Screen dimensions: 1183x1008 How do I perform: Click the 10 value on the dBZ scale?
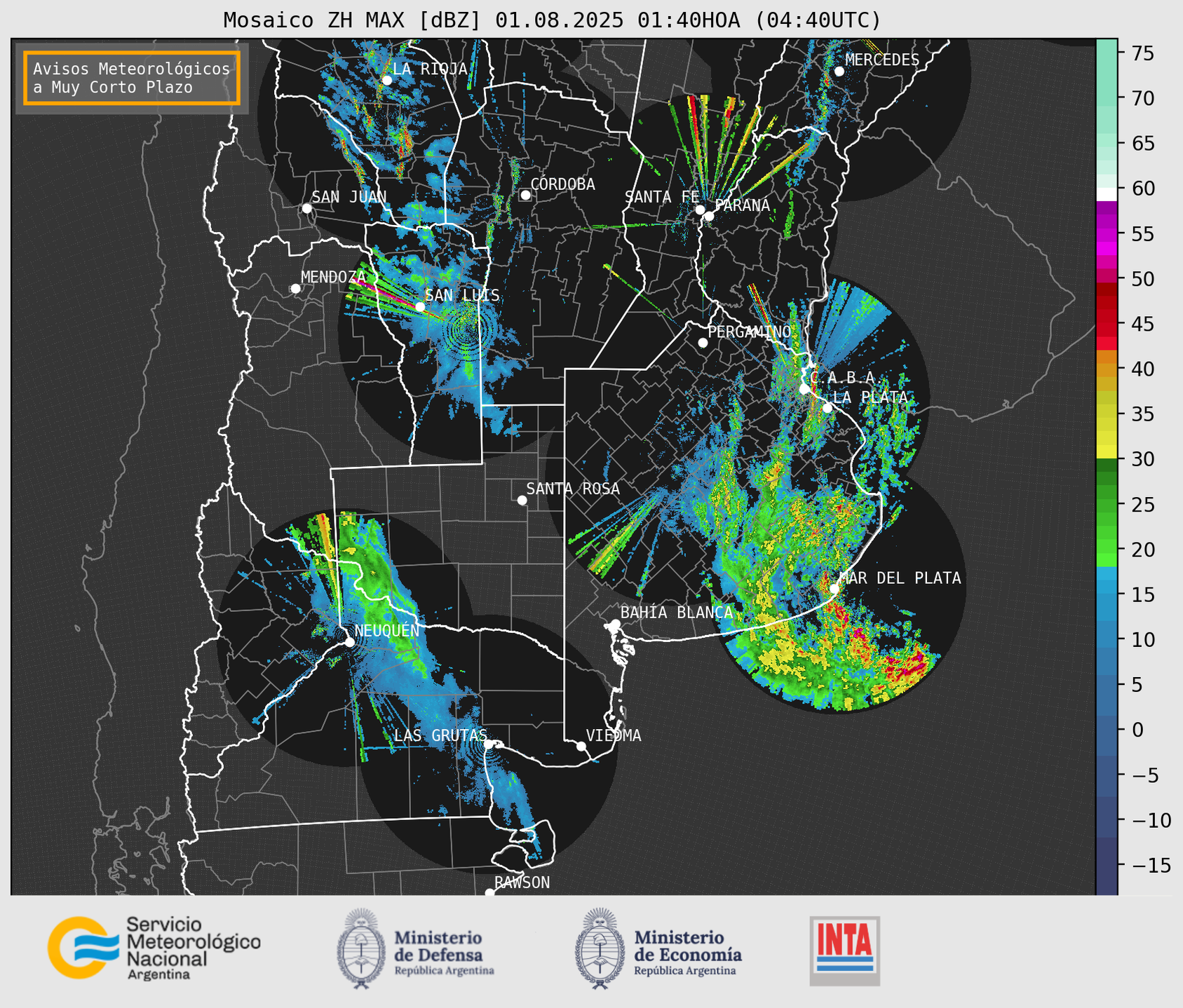[x=1144, y=639]
